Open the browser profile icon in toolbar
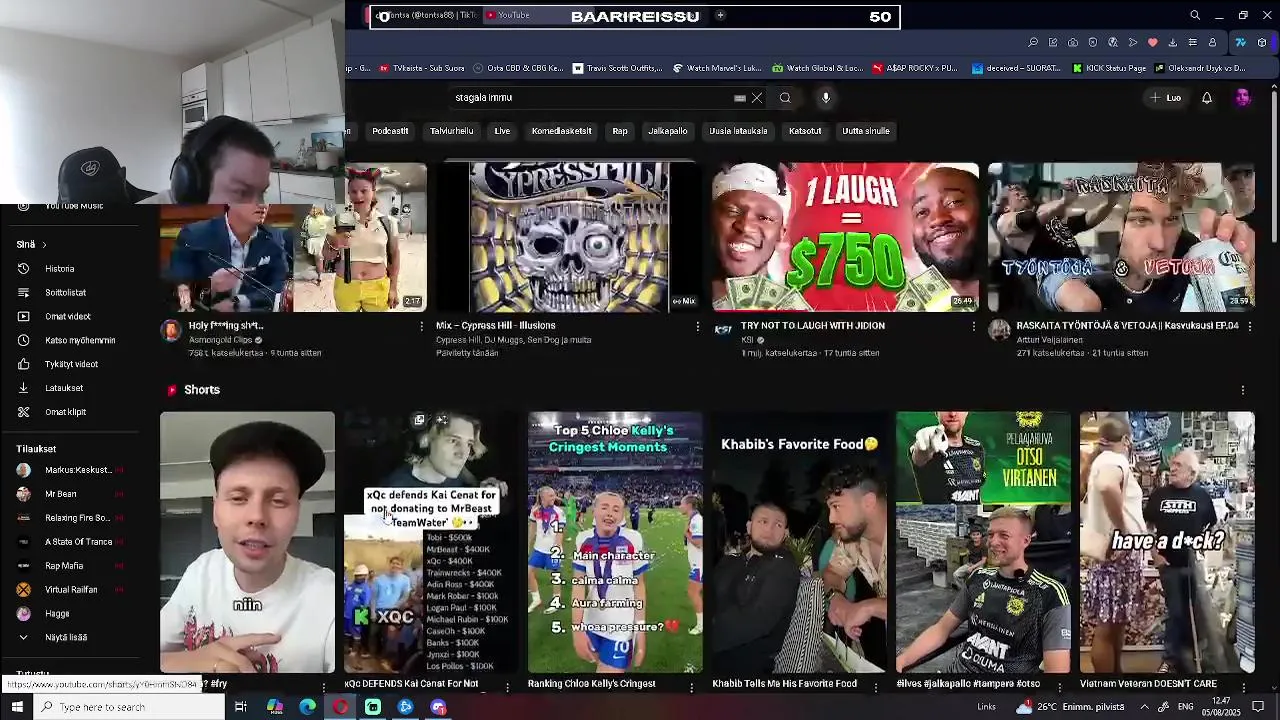This screenshot has height=720, width=1280. coord(1212,43)
